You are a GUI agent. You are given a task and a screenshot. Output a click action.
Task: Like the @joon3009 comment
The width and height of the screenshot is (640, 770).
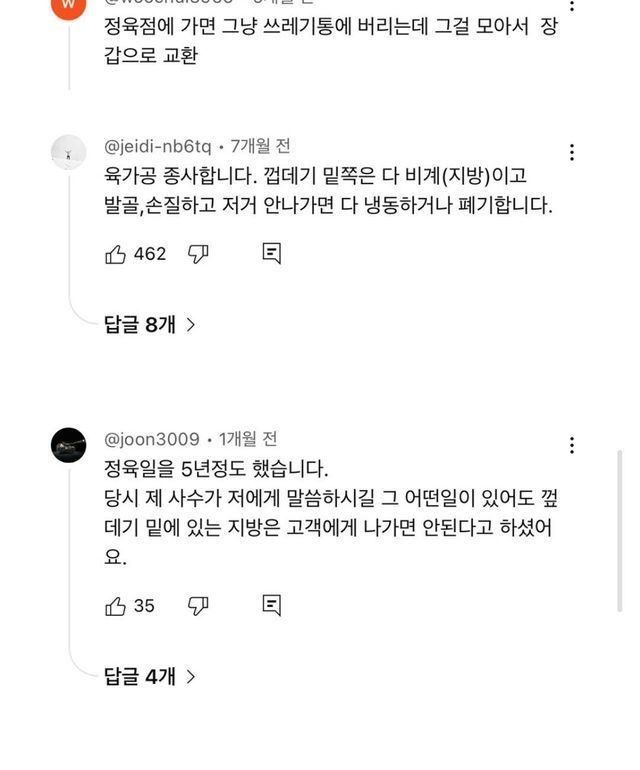[x=116, y=605]
